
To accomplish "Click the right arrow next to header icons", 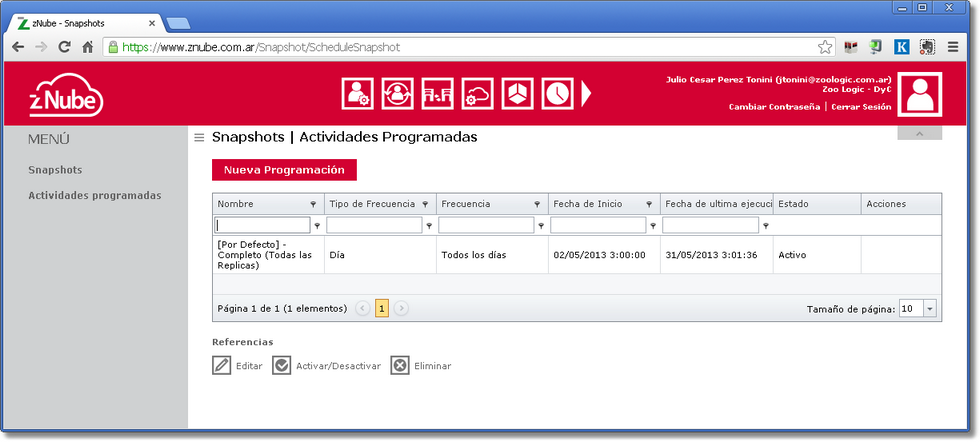I will [587, 93].
